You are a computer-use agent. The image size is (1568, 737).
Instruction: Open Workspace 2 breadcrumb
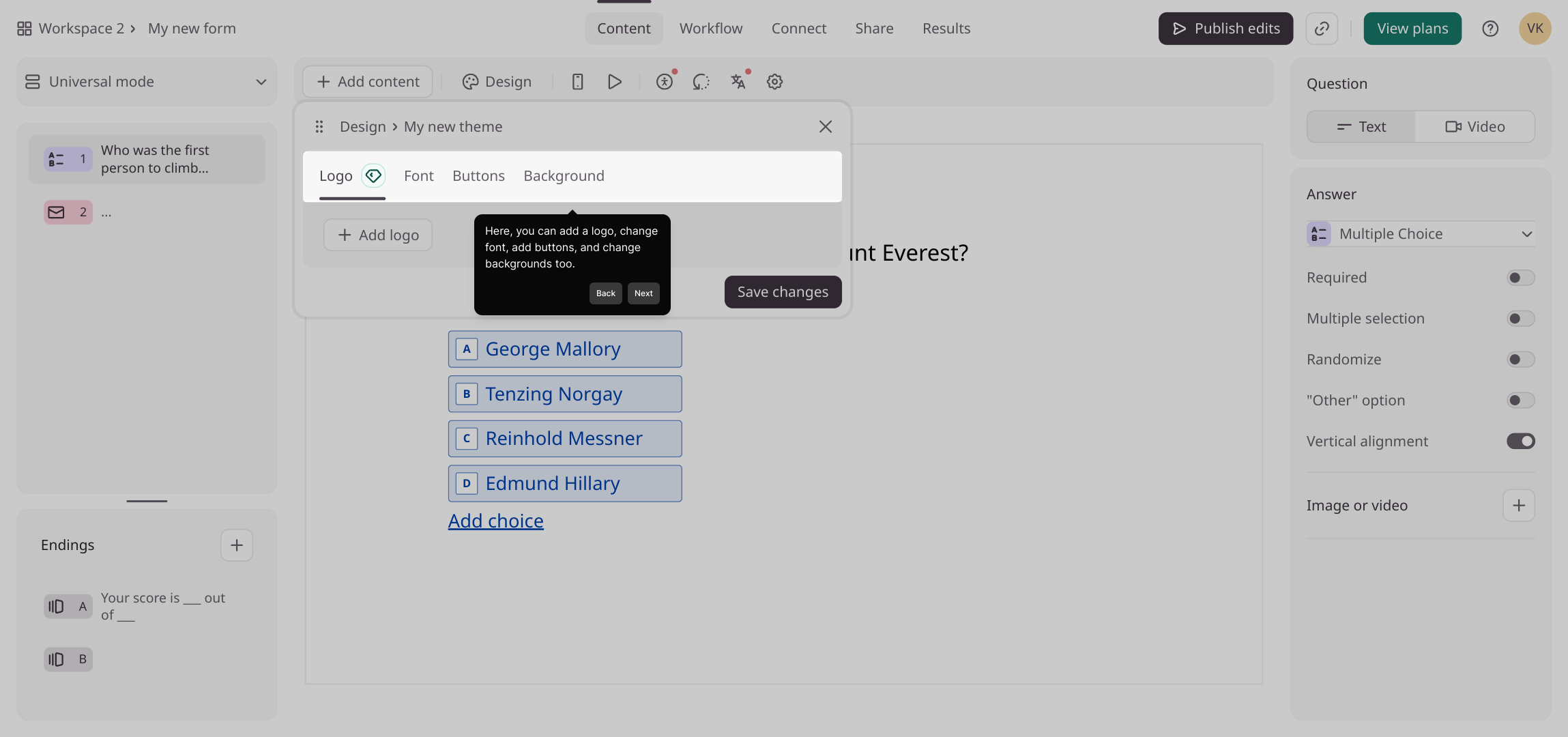(81, 29)
